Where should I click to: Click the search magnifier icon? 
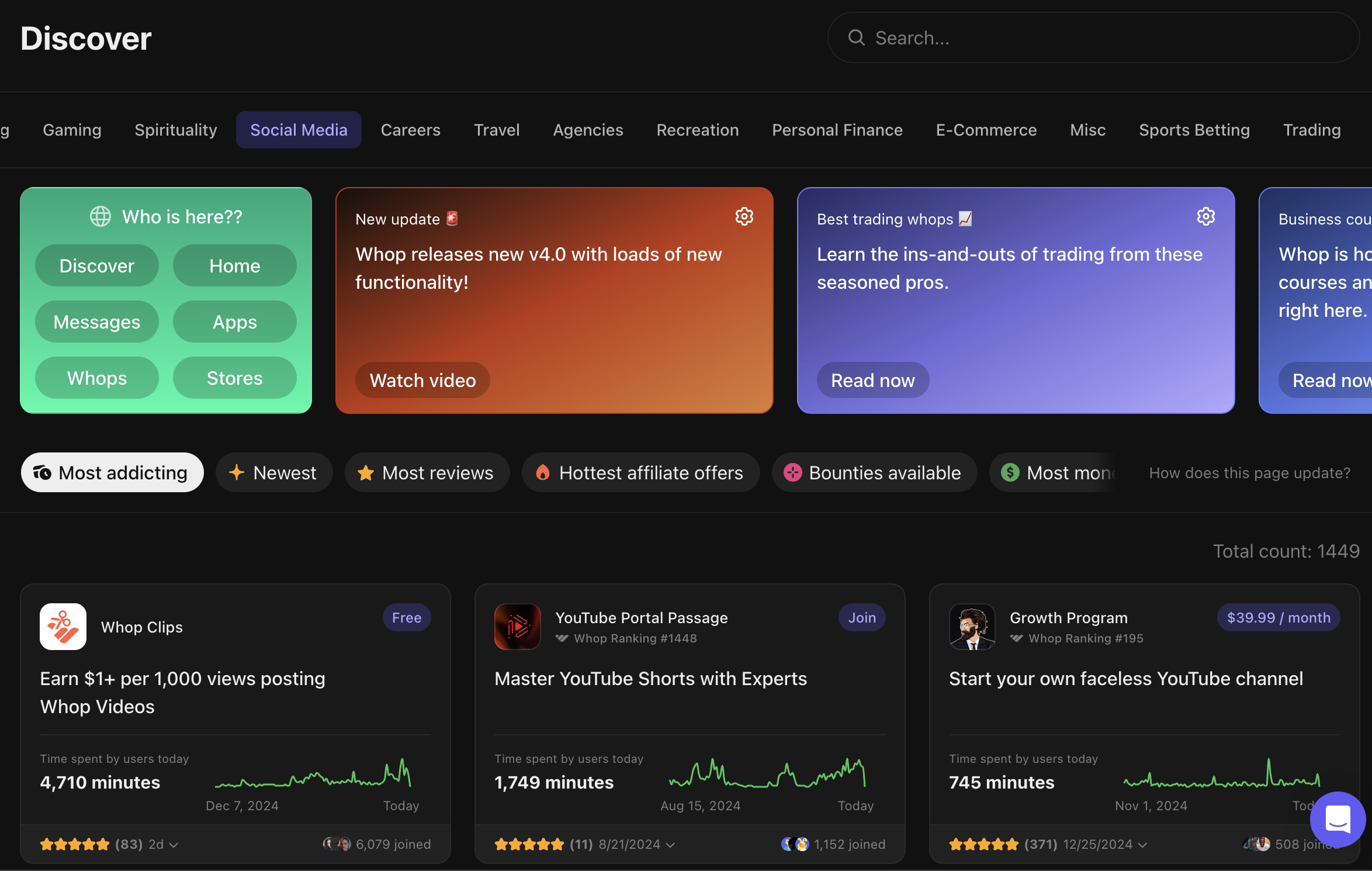pyautogui.click(x=857, y=38)
